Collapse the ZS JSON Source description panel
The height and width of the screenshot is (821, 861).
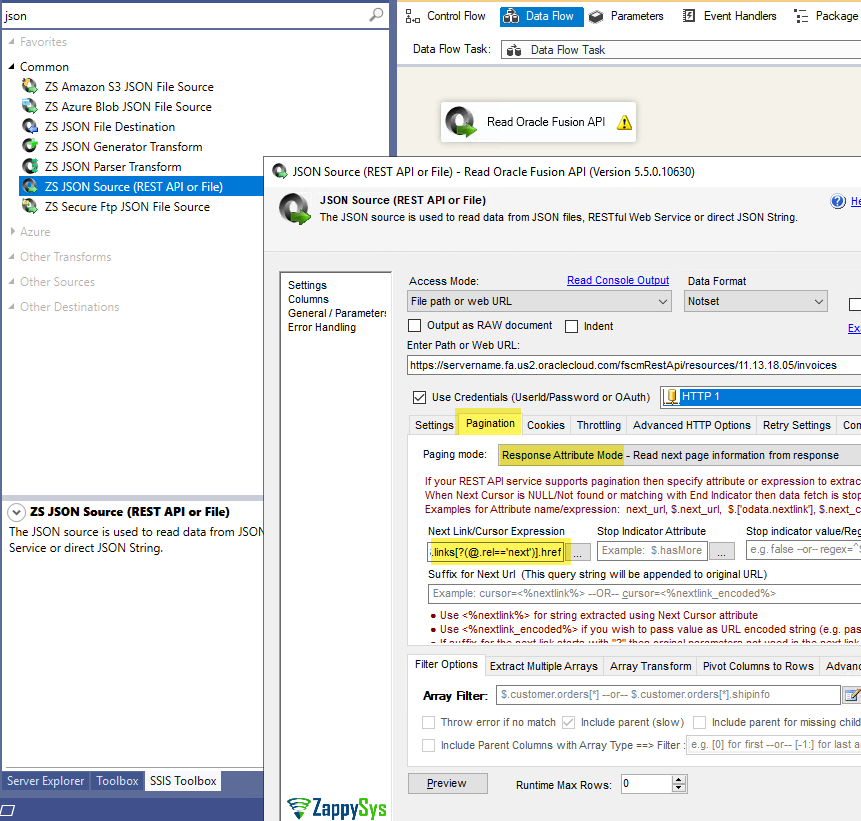[x=16, y=512]
